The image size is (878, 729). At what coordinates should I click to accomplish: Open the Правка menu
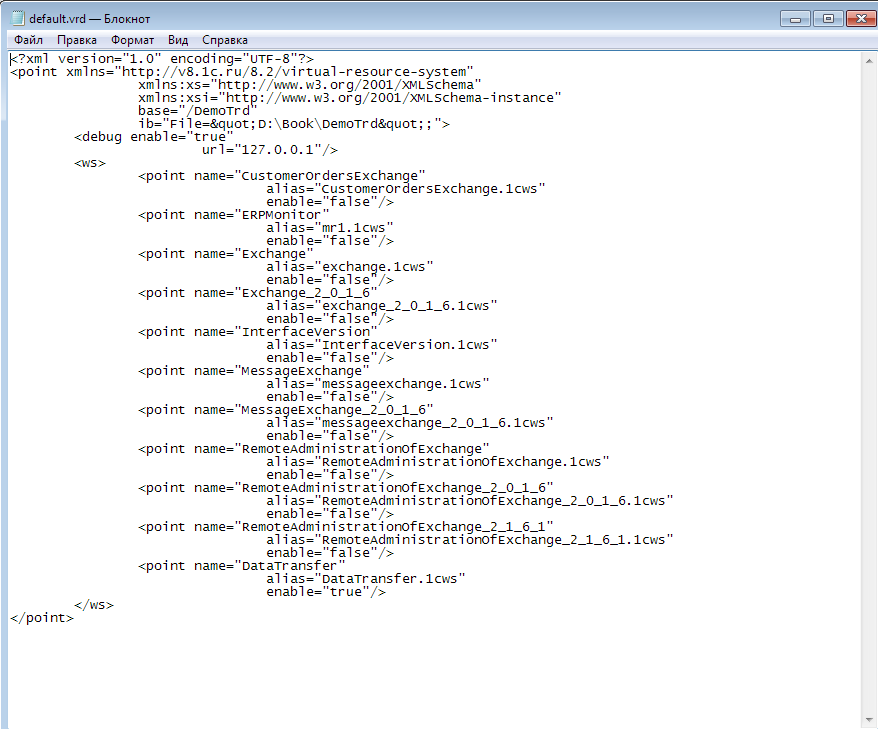pos(77,40)
